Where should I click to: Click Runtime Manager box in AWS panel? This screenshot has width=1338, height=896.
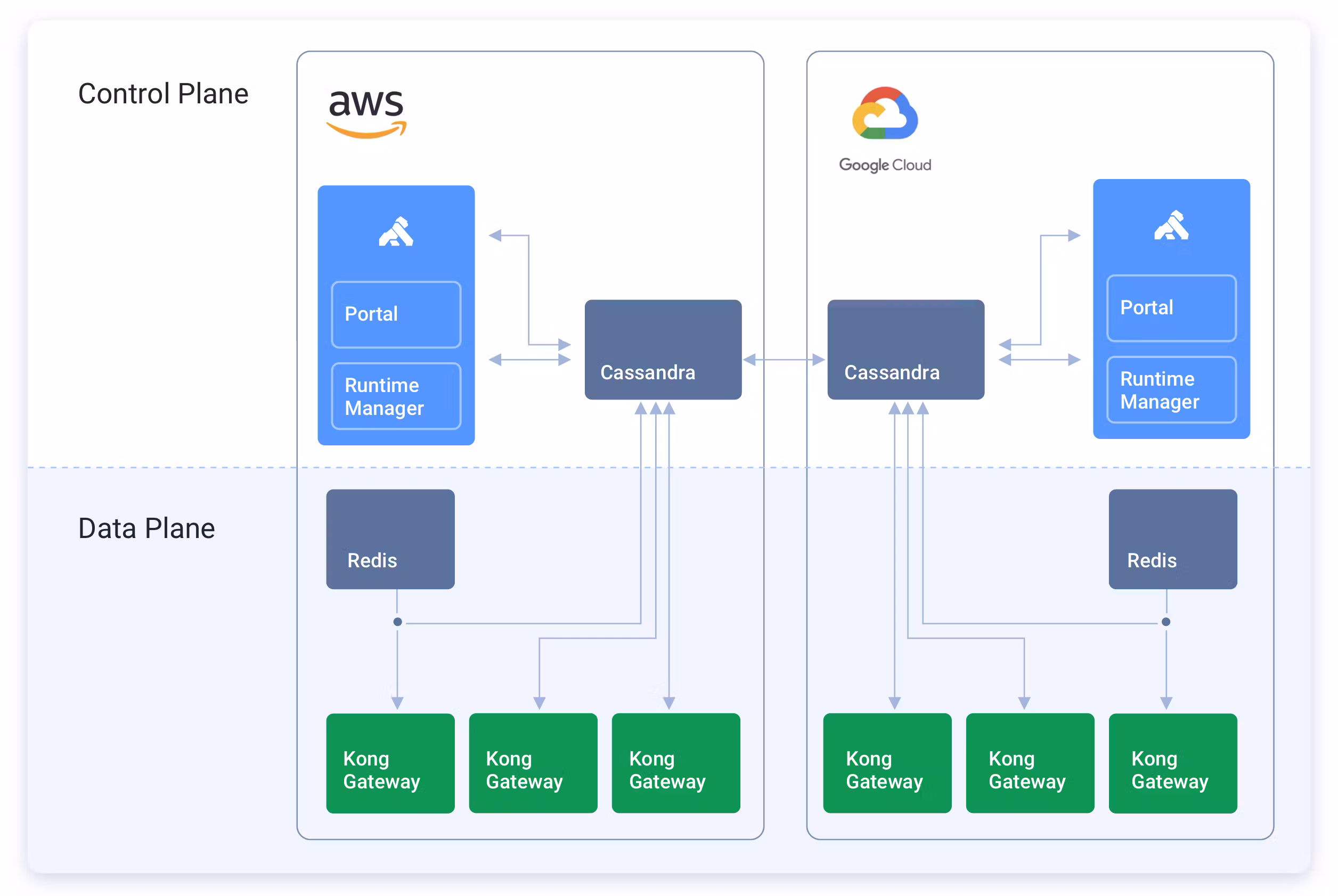[396, 396]
